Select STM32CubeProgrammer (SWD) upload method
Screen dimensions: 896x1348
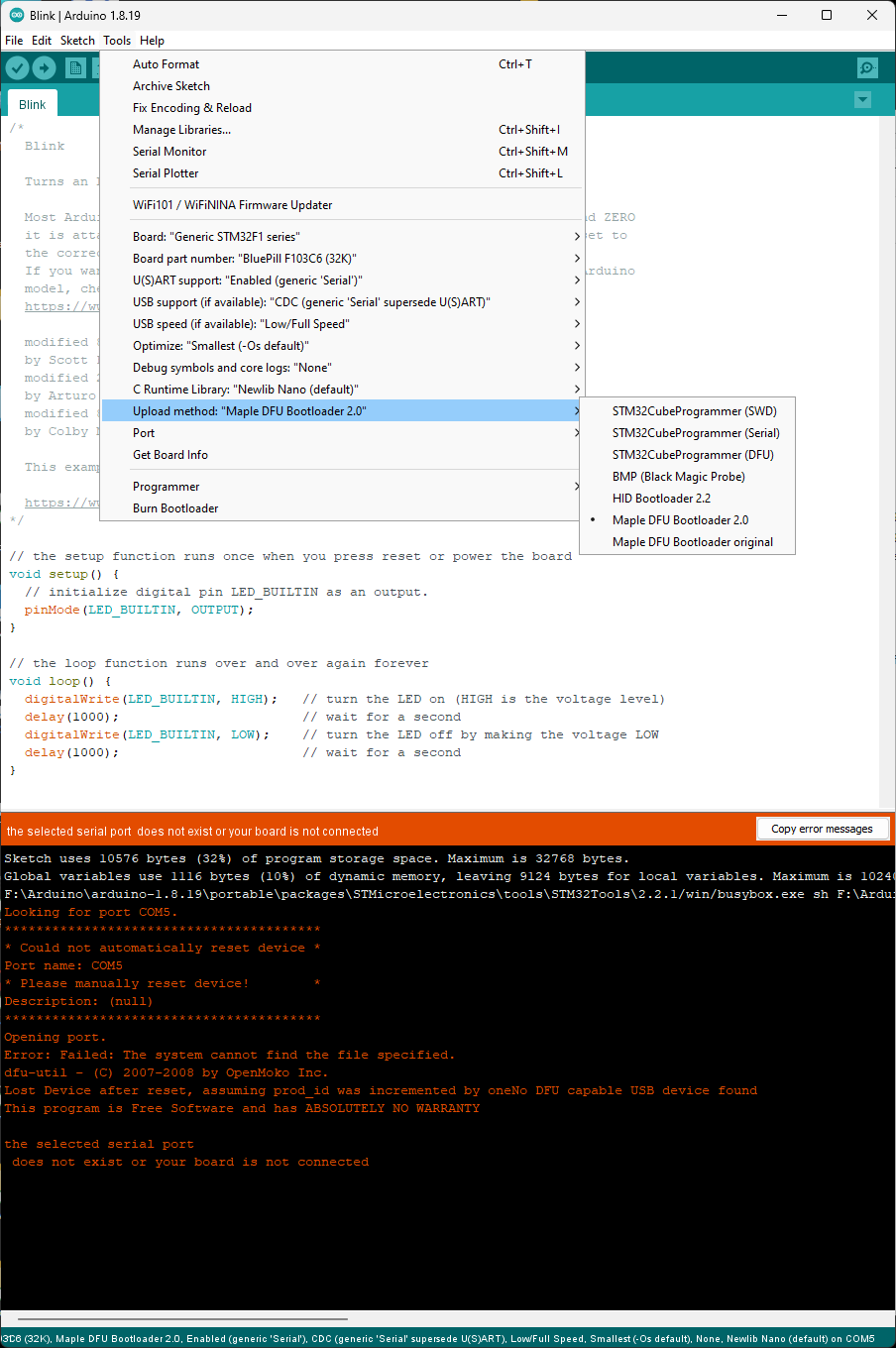(x=688, y=411)
